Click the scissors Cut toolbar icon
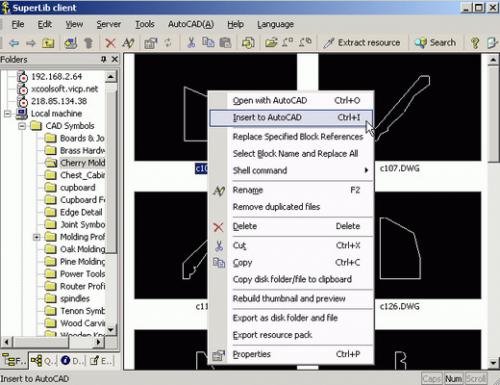The image size is (500, 385). 191,43
